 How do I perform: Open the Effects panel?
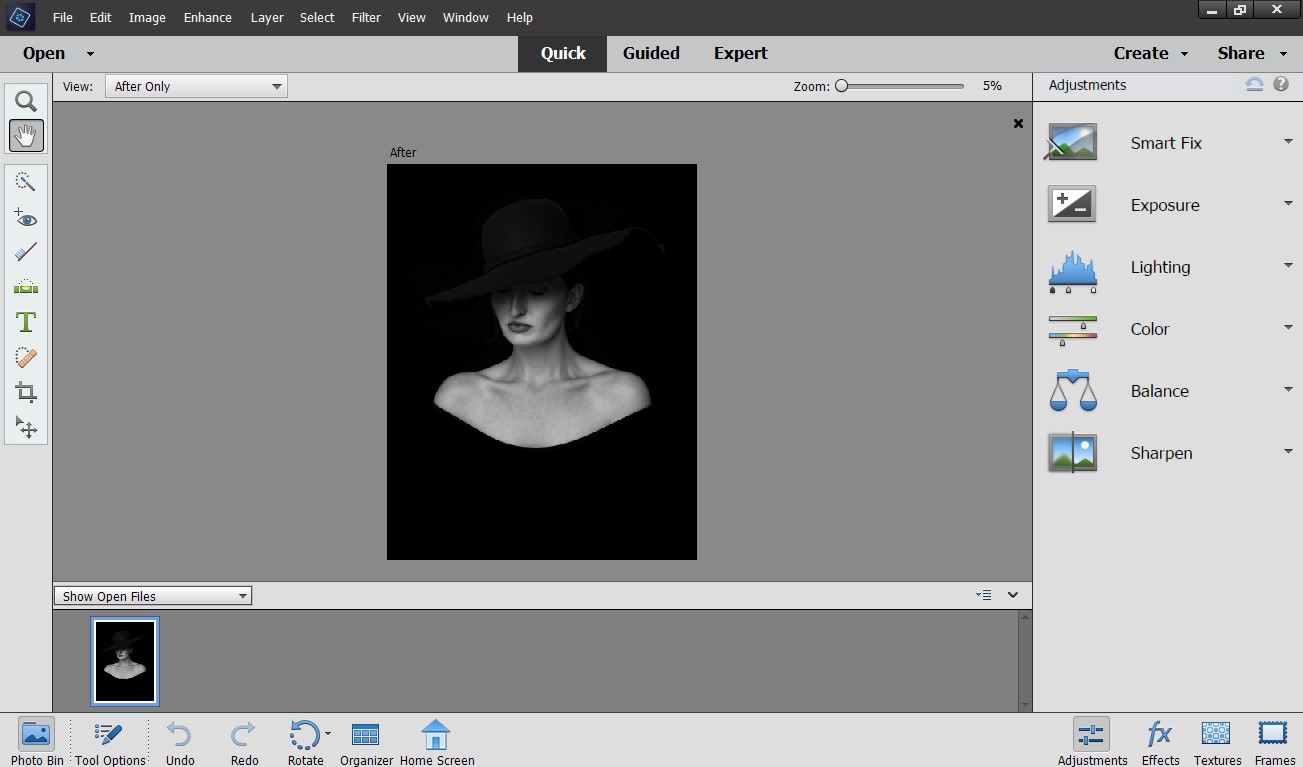pos(1159,741)
